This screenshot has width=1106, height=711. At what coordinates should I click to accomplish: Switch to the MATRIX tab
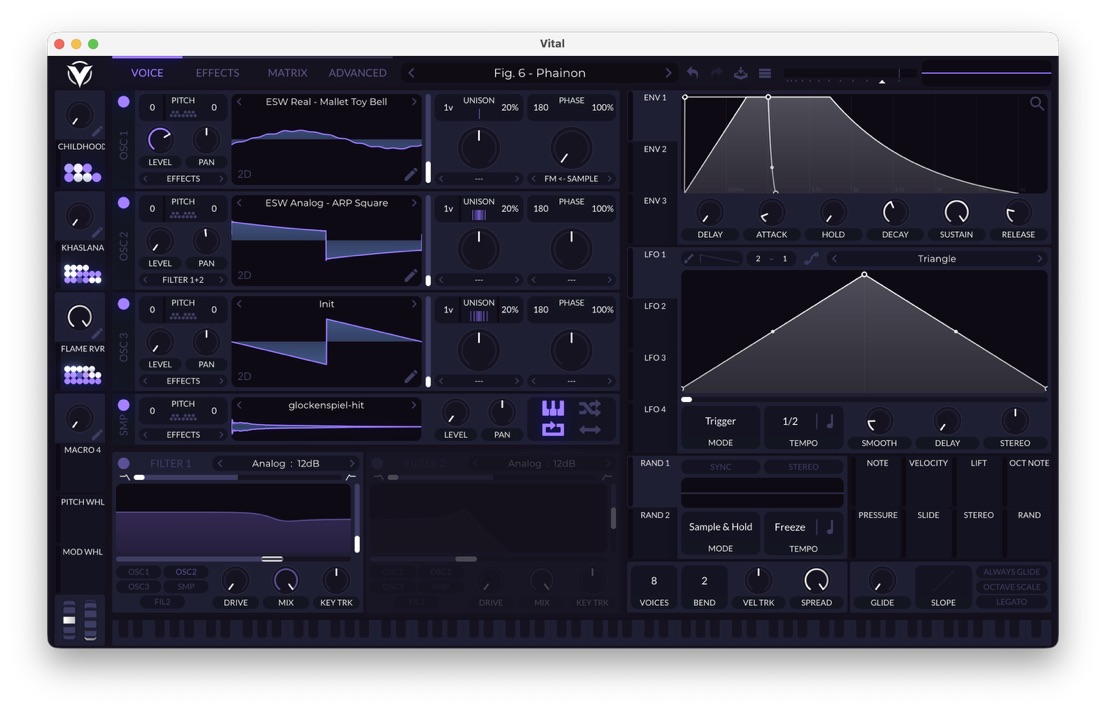pyautogui.click(x=287, y=73)
